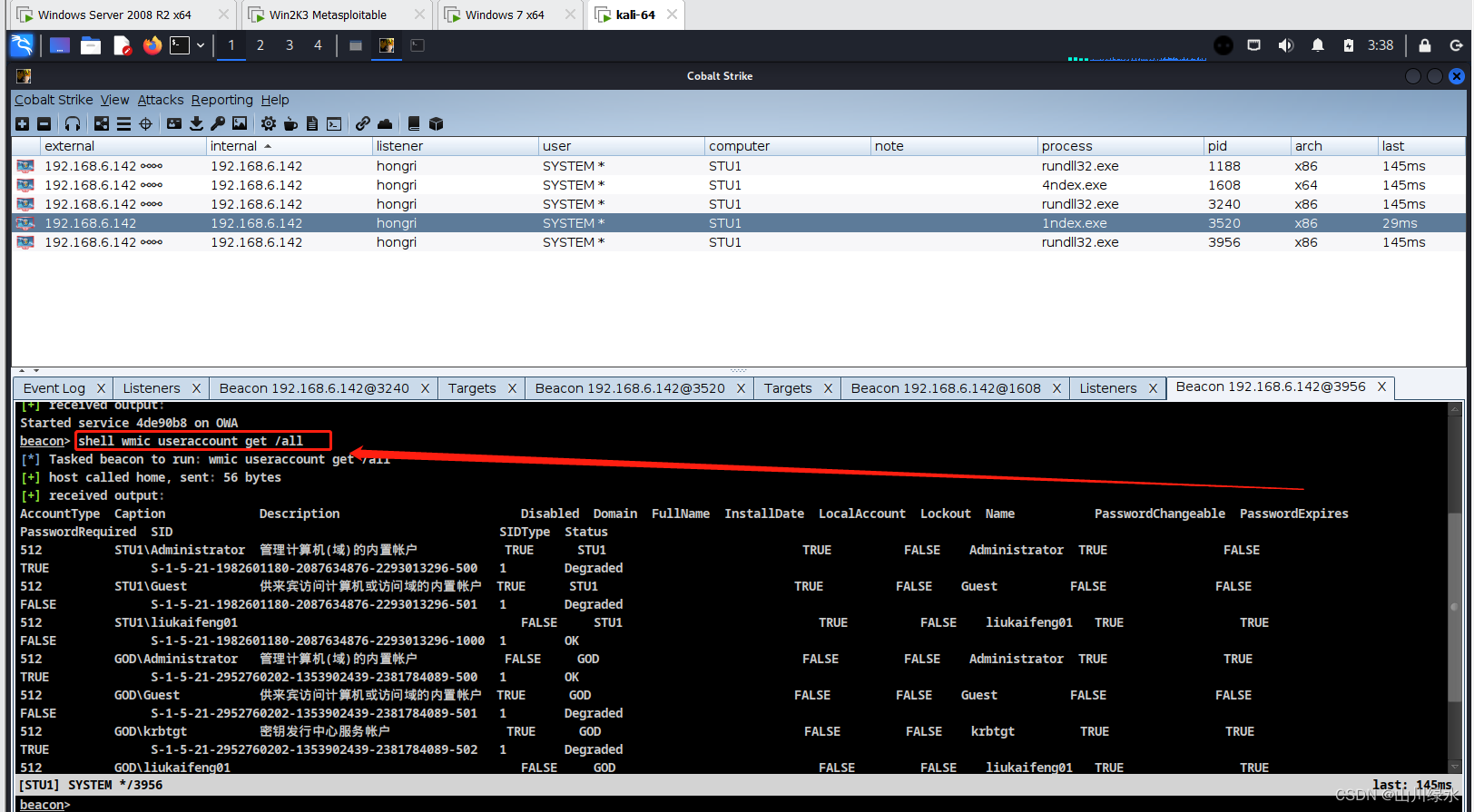Switch to the Event Log tab
The image size is (1474, 812).
[x=54, y=388]
